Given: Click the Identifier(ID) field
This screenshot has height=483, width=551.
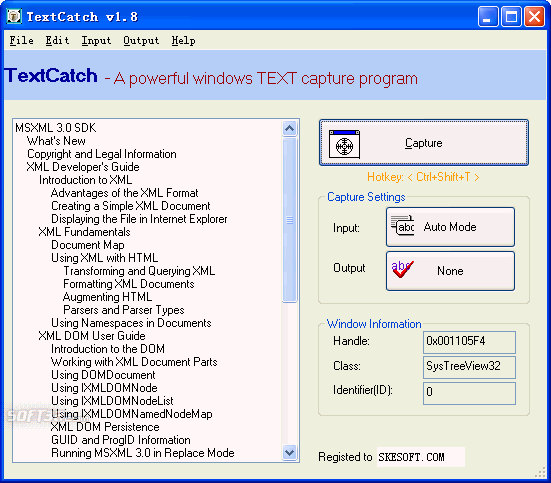Looking at the screenshot, I should click(x=469, y=393).
